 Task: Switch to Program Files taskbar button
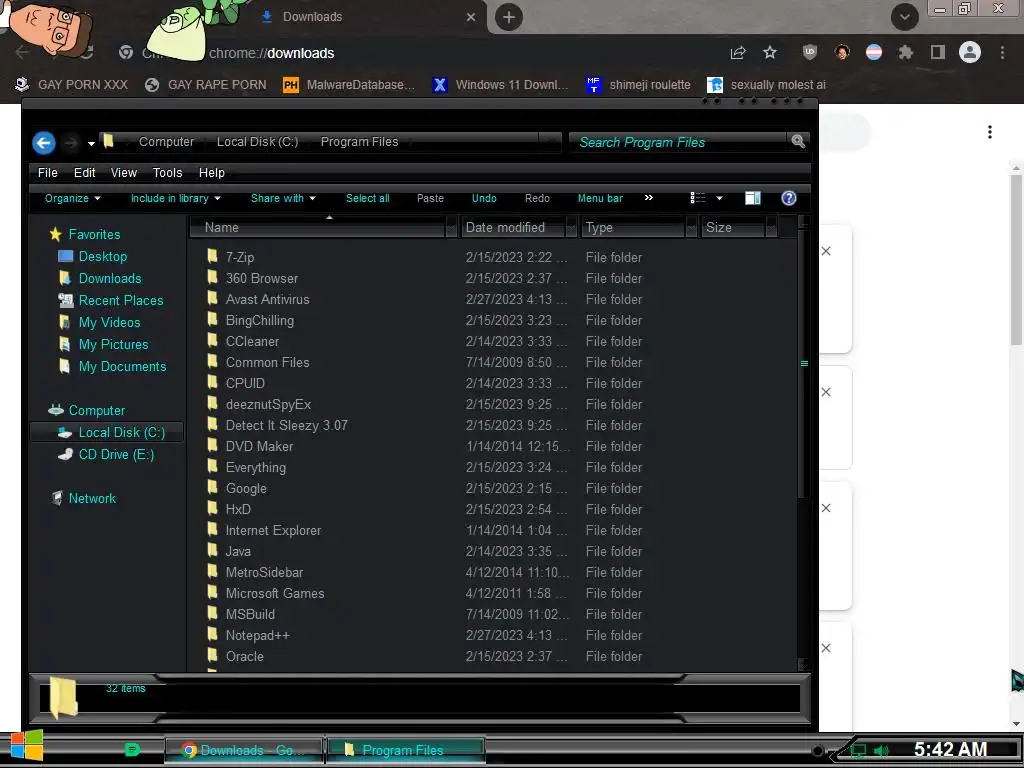(405, 750)
